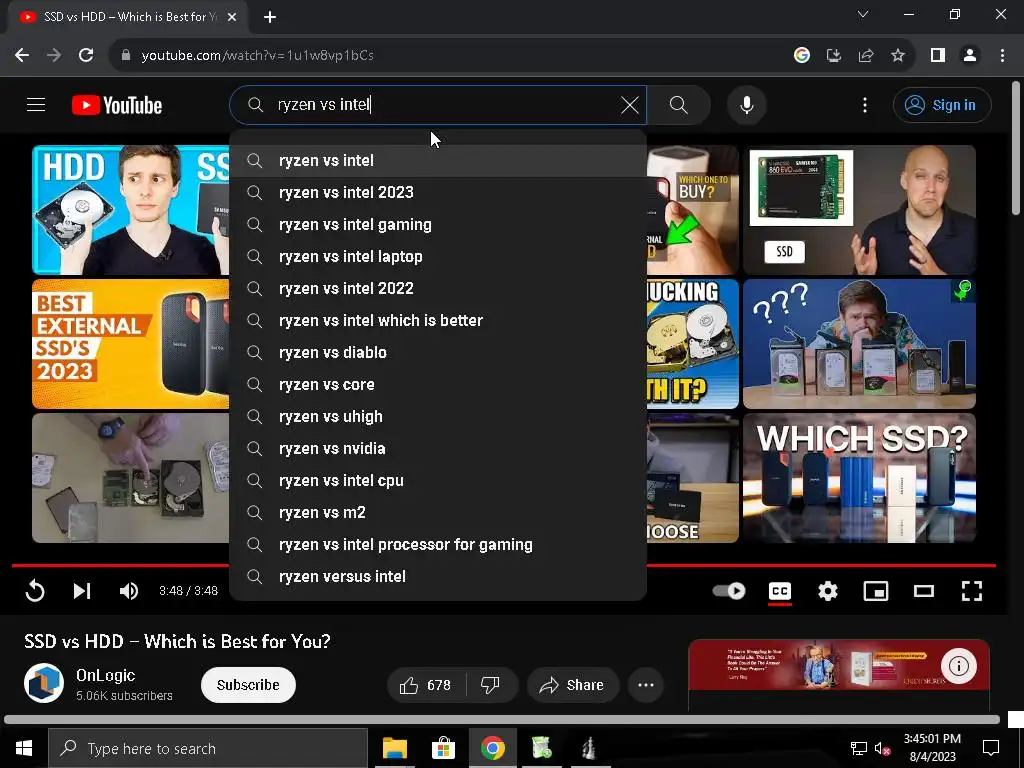The image size is (1024, 768).
Task: Open the Windows Start menu
Action: click(24, 748)
